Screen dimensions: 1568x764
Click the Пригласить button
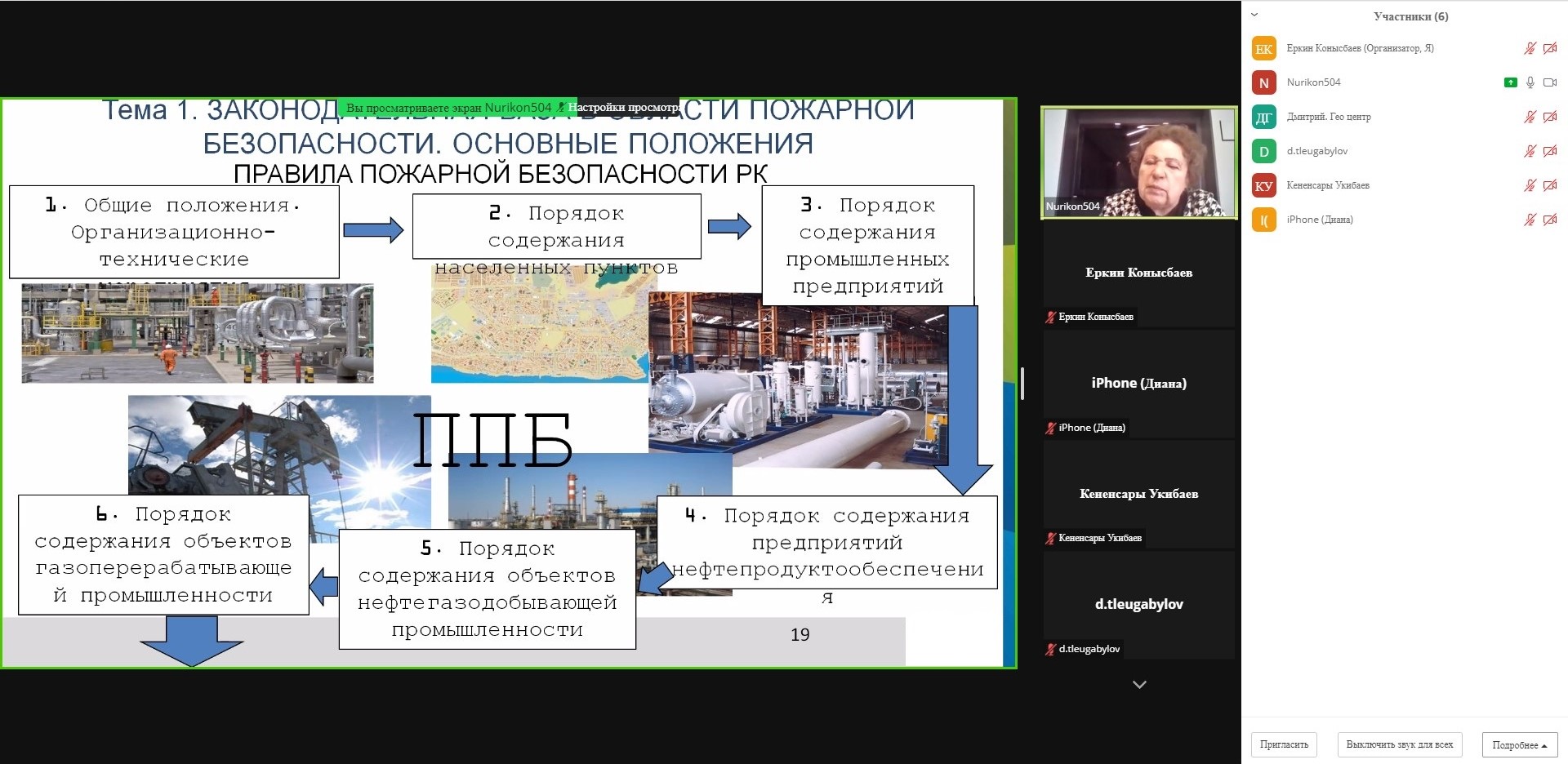pyautogui.click(x=1284, y=744)
